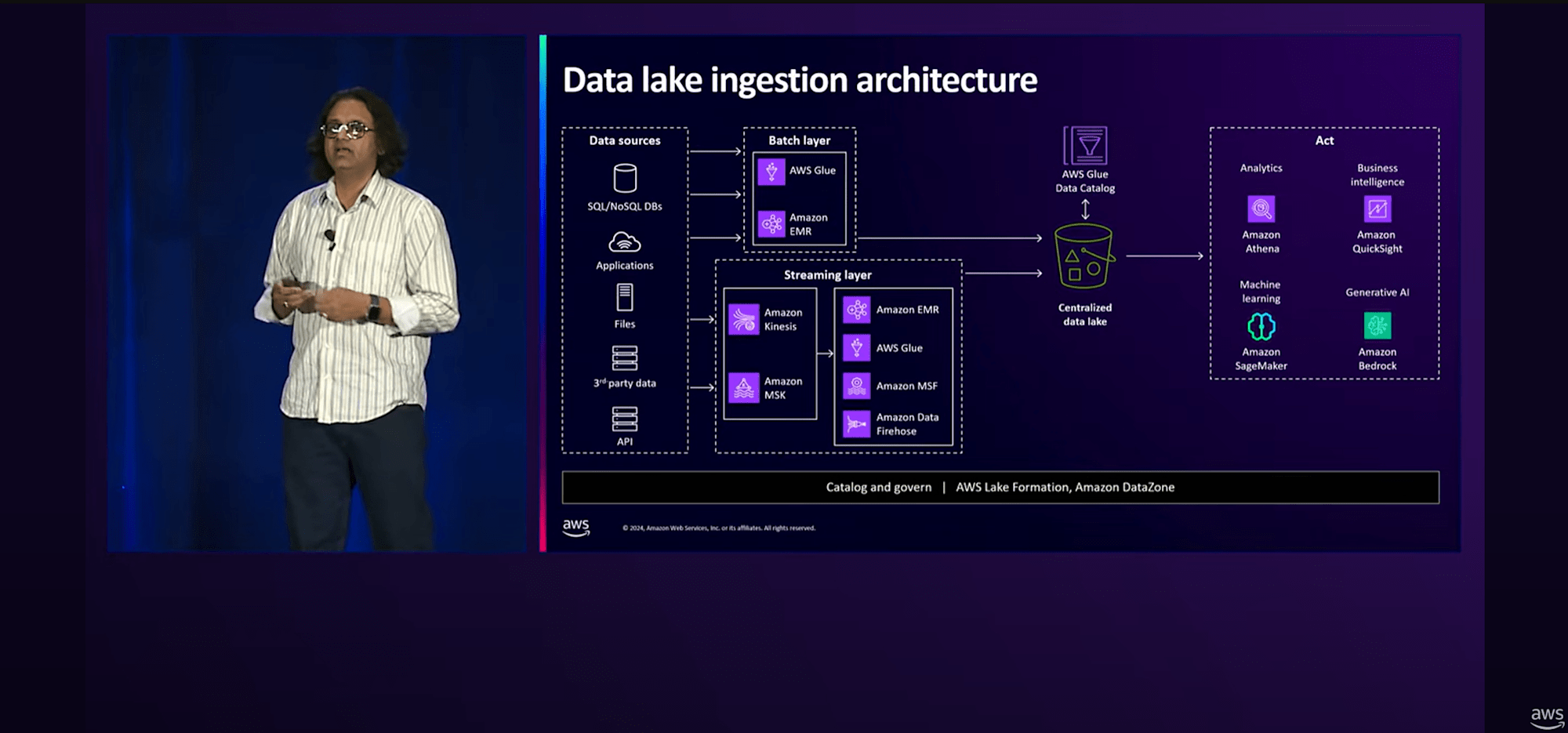Click the Amazon Data Firehose icon
The height and width of the screenshot is (733, 1568).
[x=857, y=424]
